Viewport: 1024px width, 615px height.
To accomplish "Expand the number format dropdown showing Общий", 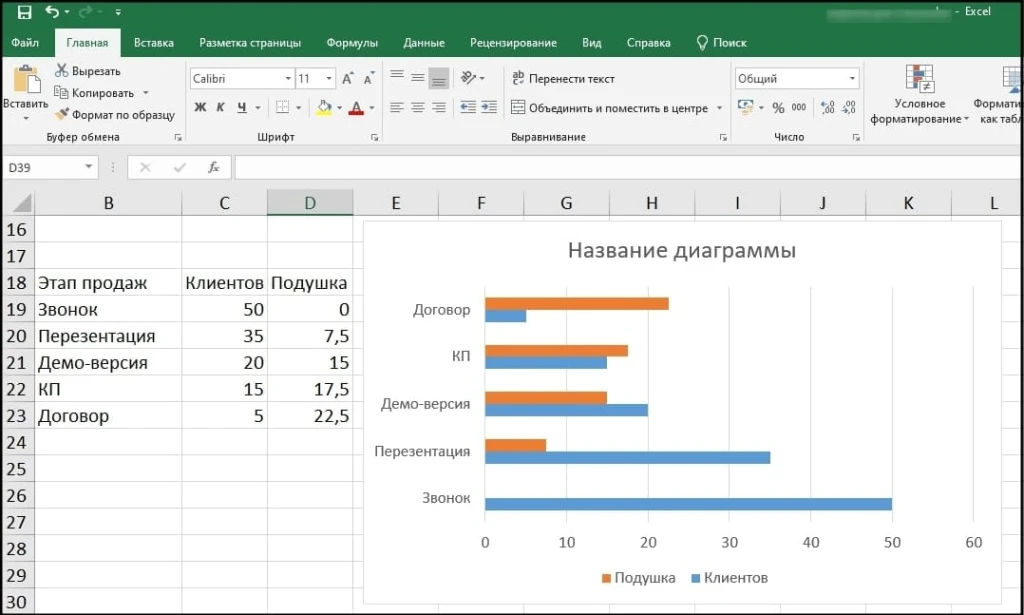I will click(852, 78).
